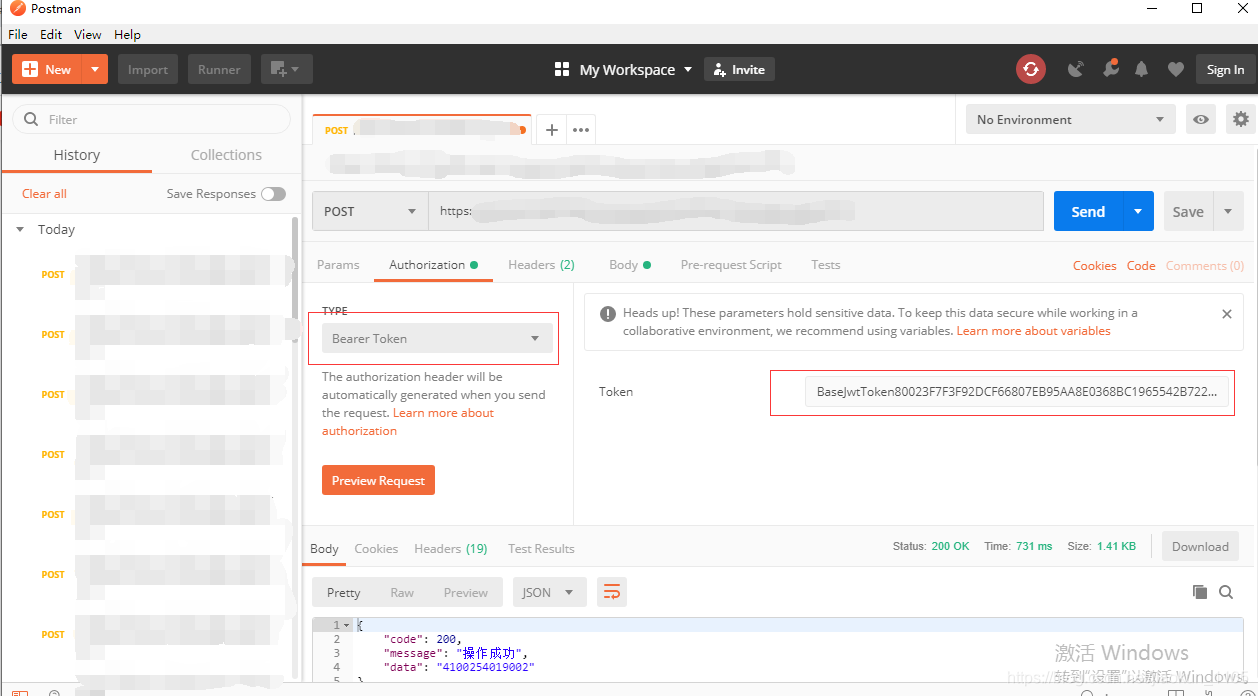Search the response with magnifier icon
This screenshot has width=1258, height=696.
1226,592
